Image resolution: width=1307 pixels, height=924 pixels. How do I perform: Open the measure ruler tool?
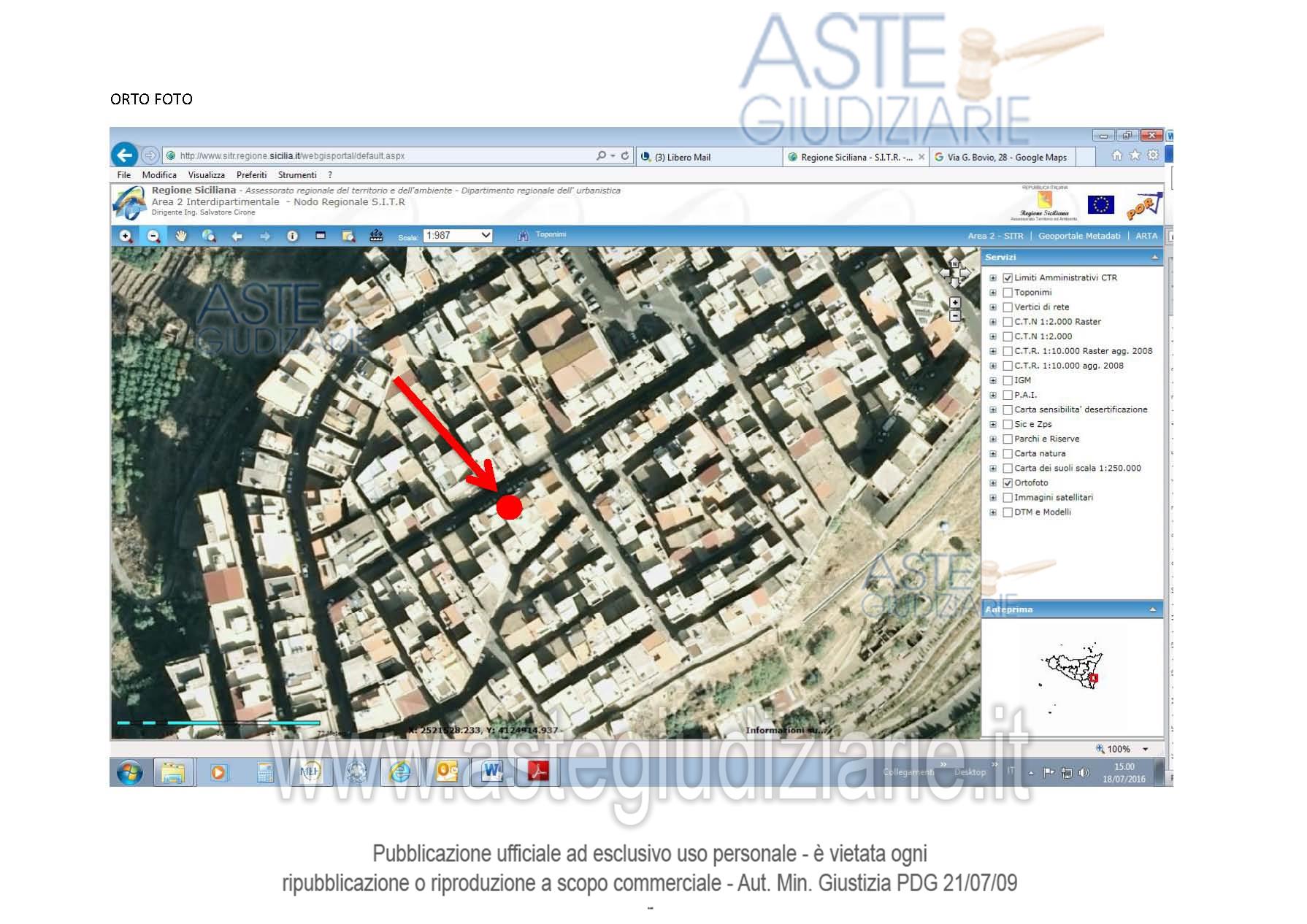pyautogui.click(x=376, y=235)
